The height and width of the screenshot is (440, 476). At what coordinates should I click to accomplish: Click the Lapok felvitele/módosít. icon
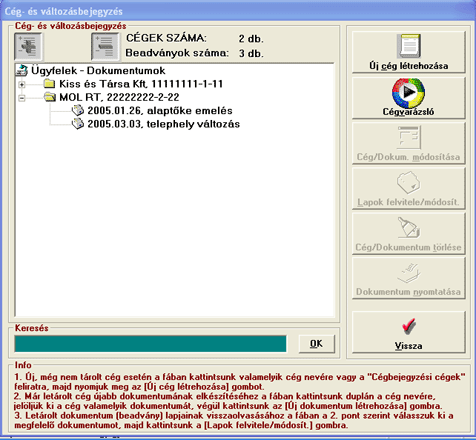point(408,183)
